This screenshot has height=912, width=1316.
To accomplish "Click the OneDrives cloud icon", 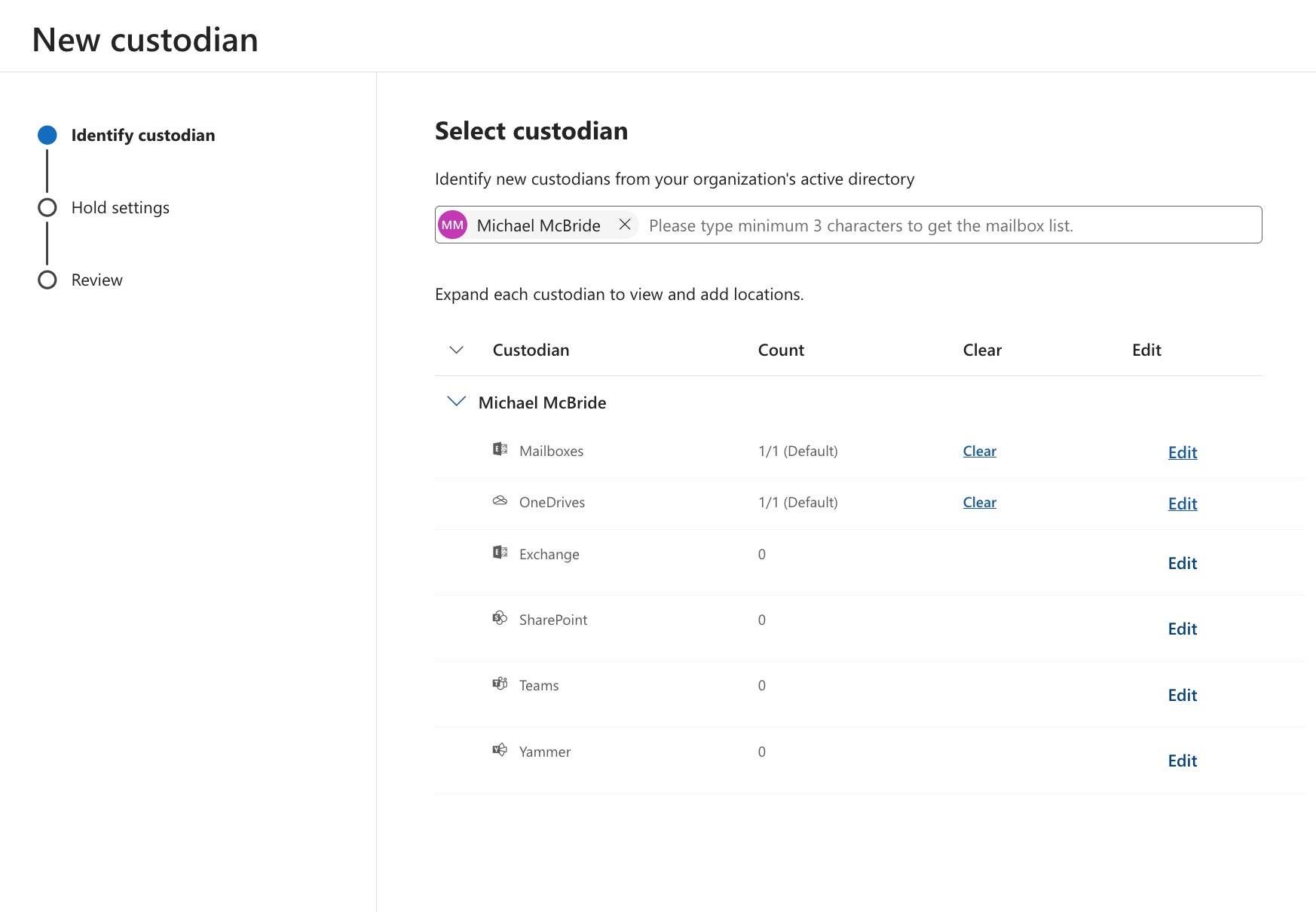I will [x=500, y=500].
